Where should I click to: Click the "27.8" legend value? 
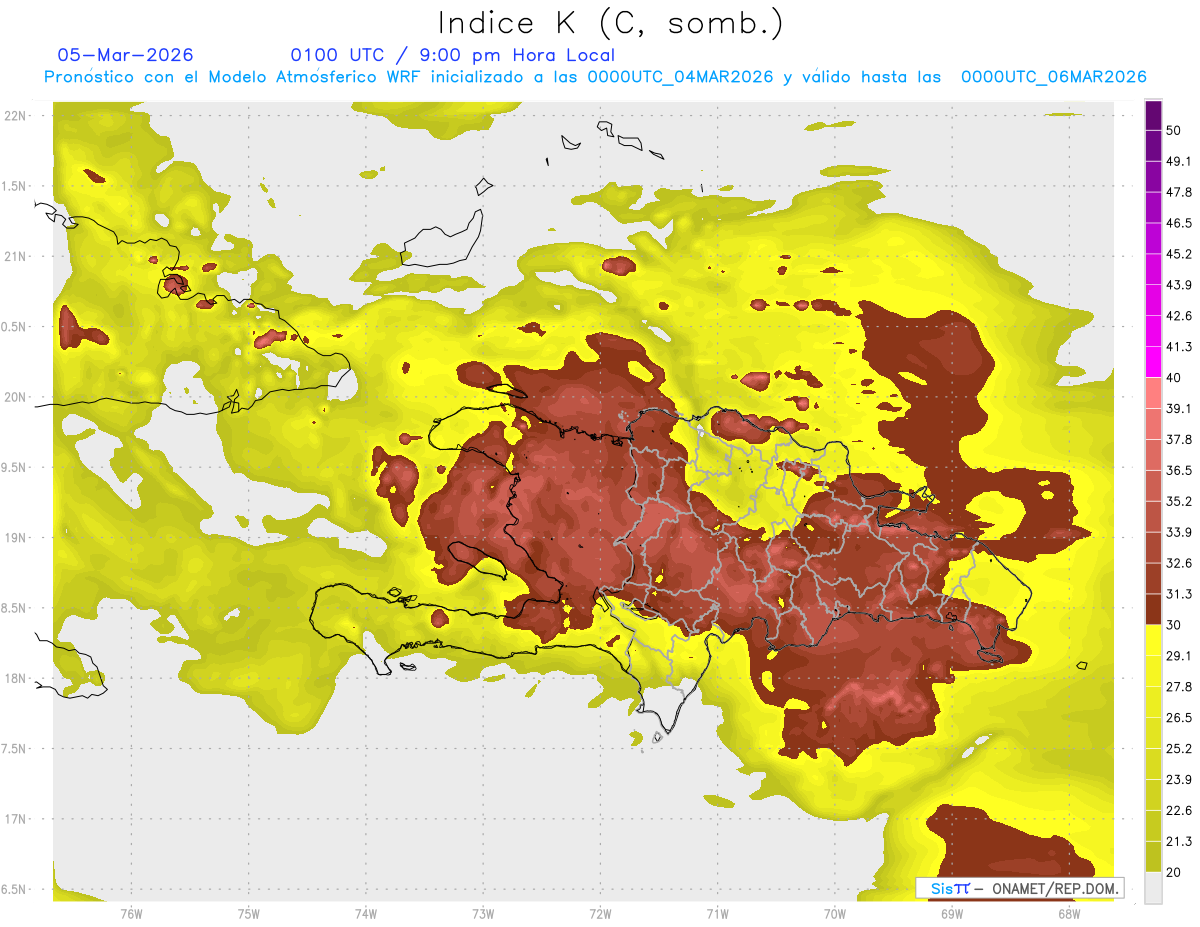(x=1179, y=686)
